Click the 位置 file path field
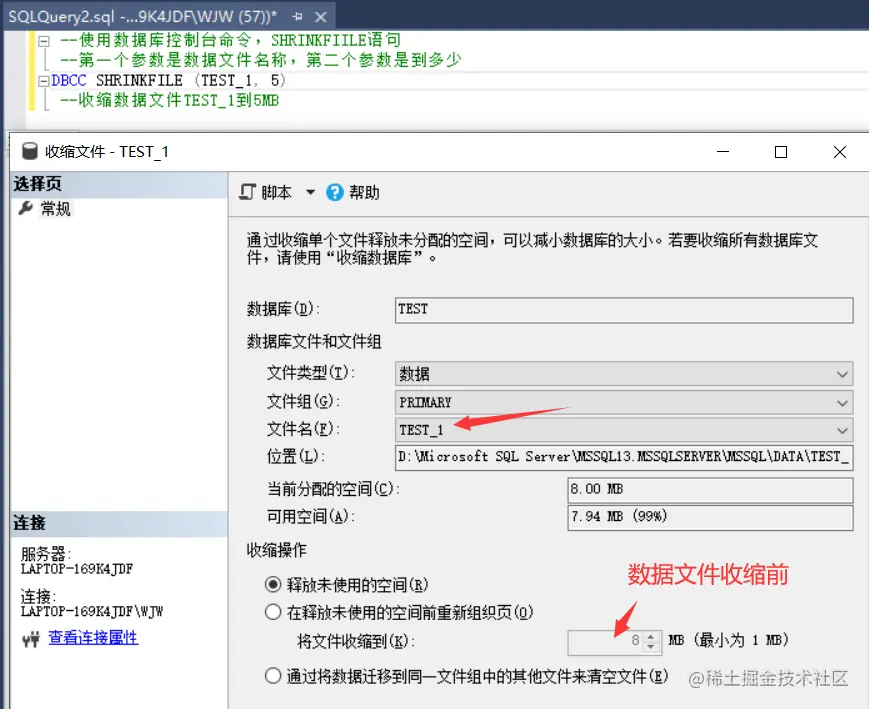This screenshot has height=709, width=869. click(624, 457)
